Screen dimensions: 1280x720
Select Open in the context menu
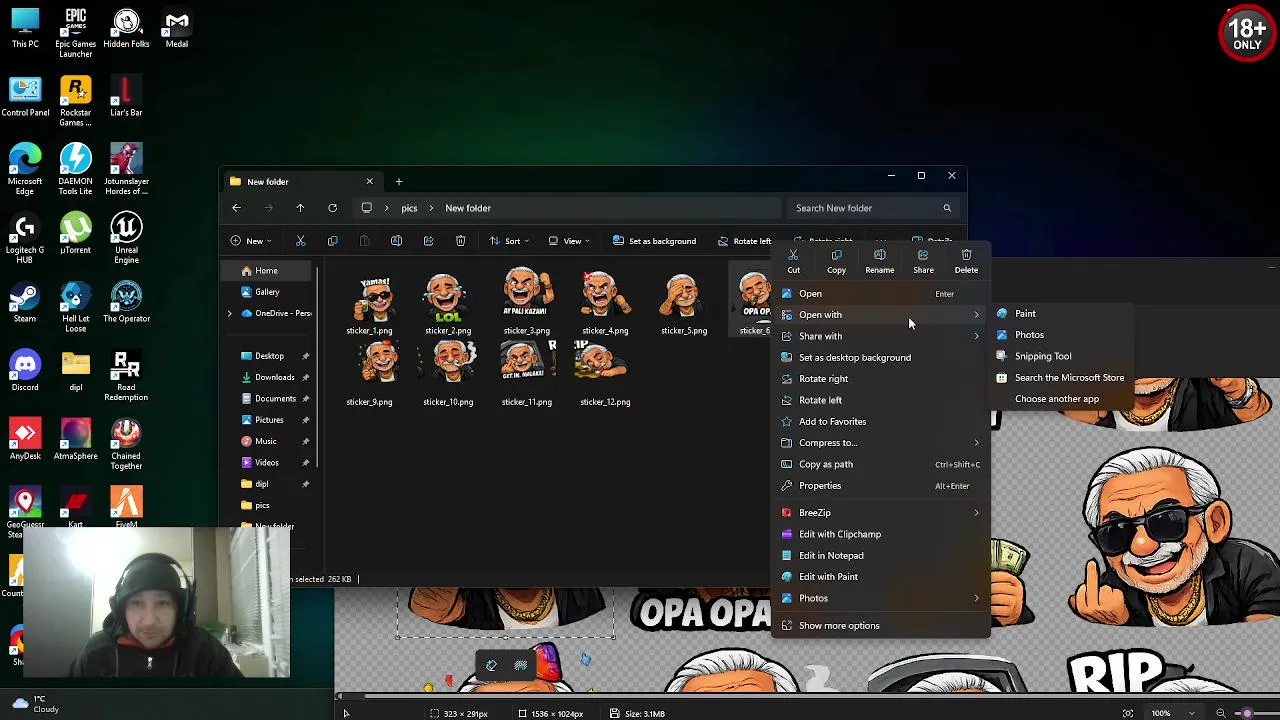point(883,294)
